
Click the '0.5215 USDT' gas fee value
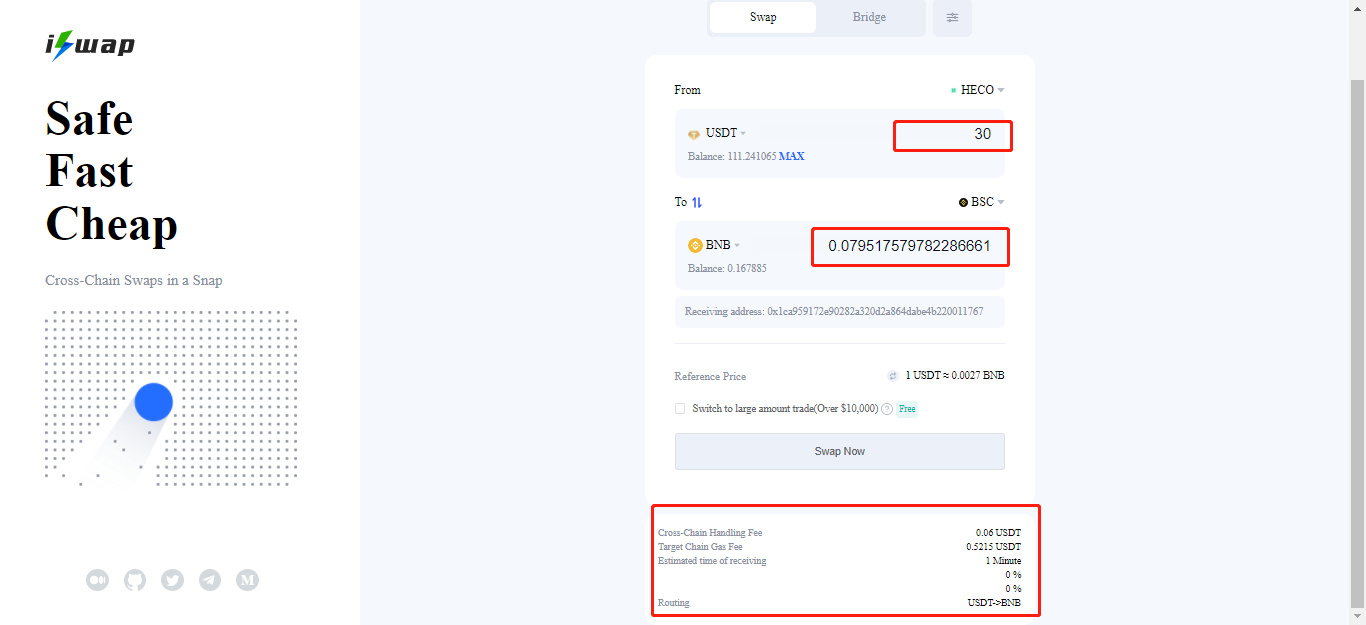click(994, 547)
